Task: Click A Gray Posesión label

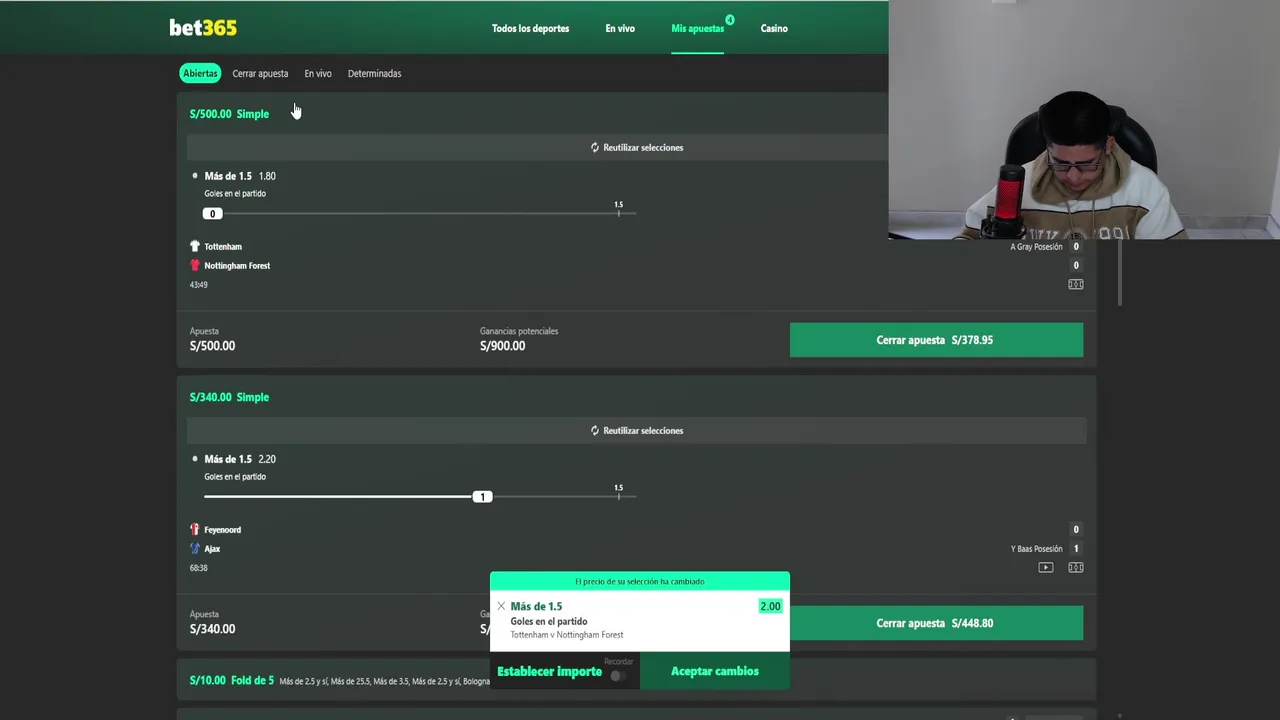Action: pyautogui.click(x=1036, y=246)
